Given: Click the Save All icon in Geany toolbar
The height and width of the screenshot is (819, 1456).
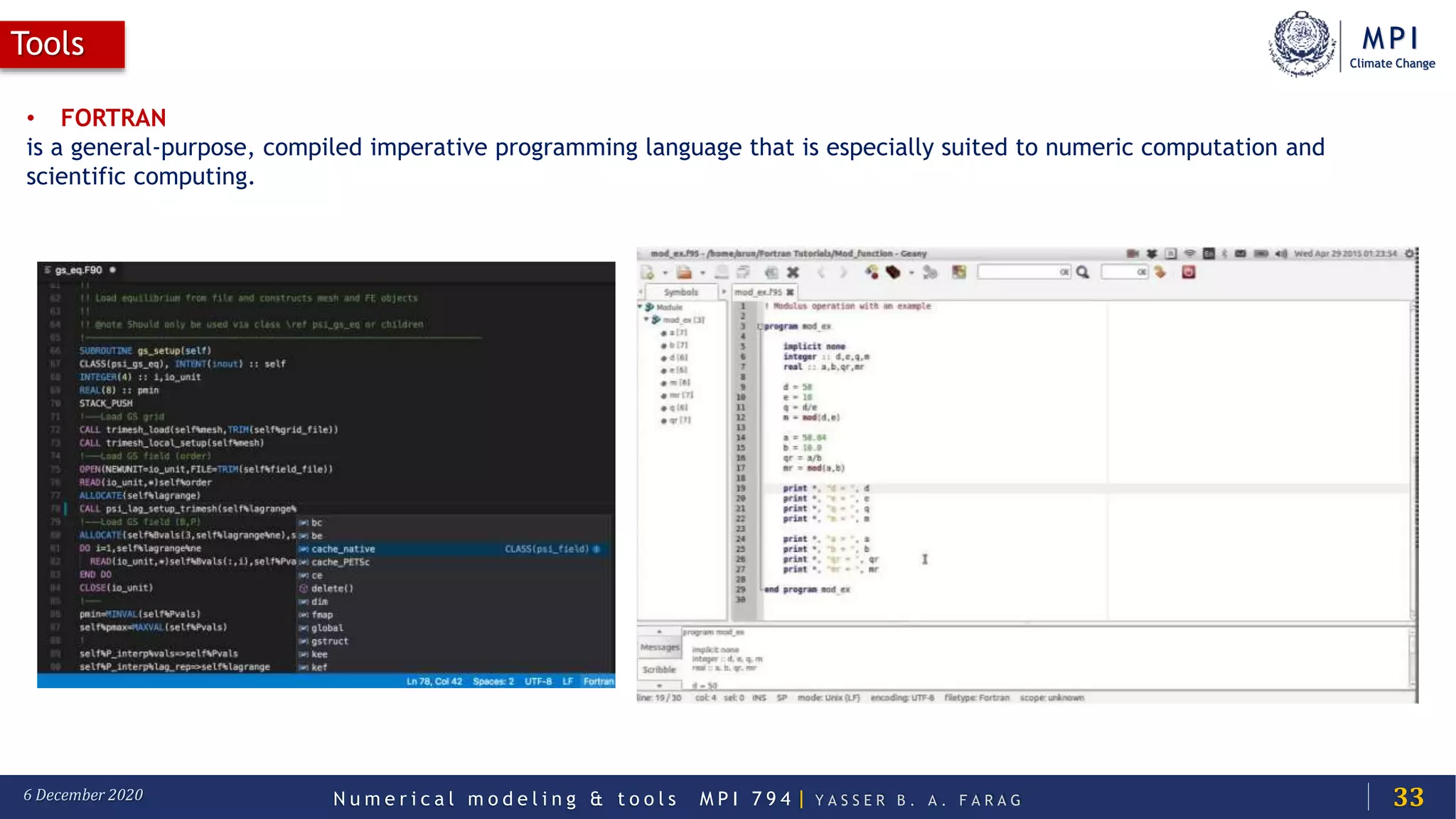Looking at the screenshot, I should tap(744, 272).
